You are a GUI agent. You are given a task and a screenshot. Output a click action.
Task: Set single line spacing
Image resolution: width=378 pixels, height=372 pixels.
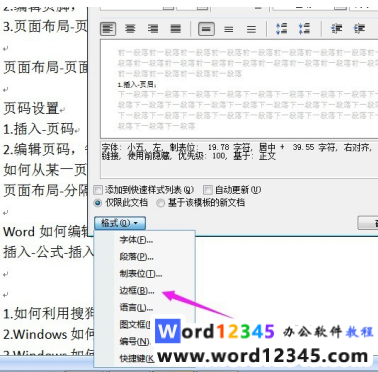206,29
